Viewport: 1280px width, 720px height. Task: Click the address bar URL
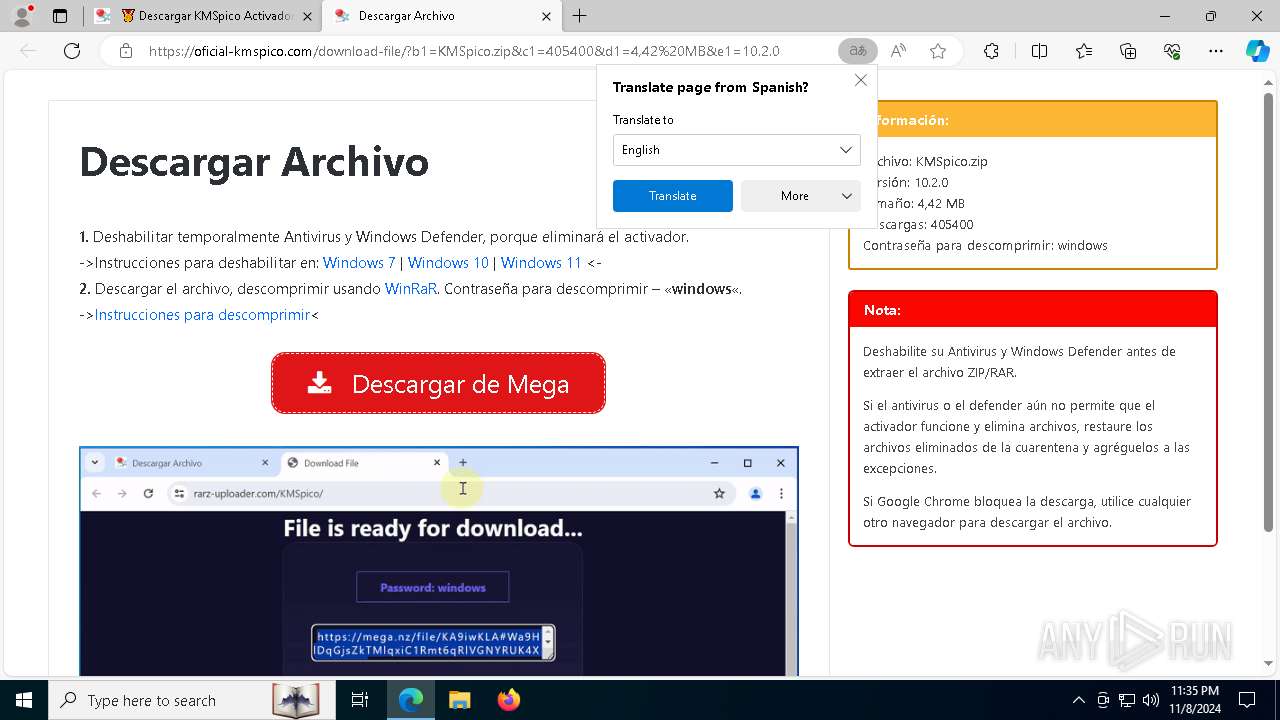point(464,51)
